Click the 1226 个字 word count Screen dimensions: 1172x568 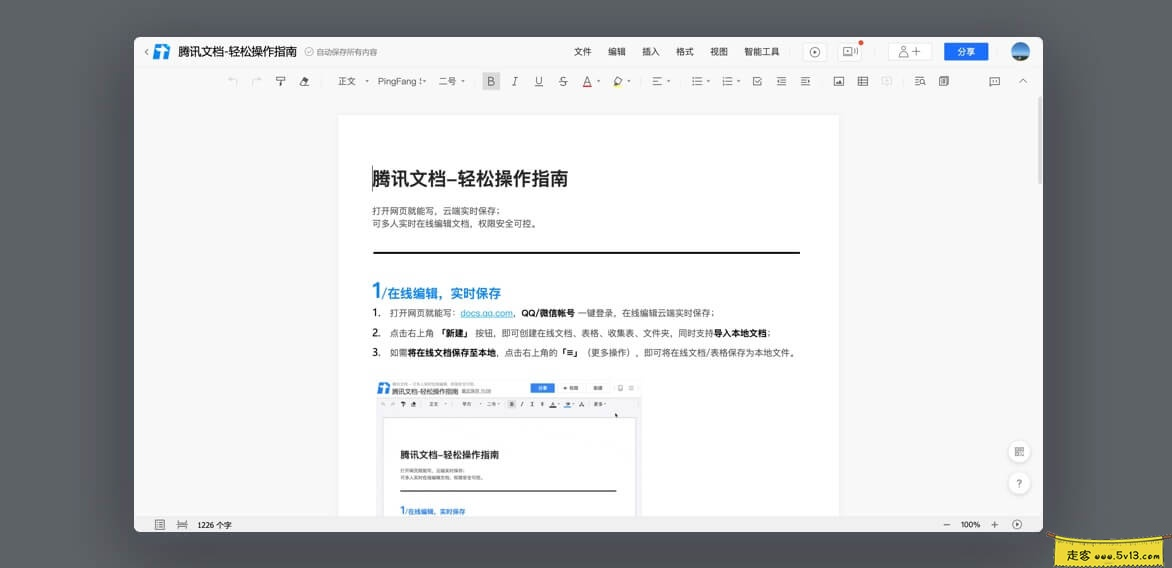click(x=215, y=525)
